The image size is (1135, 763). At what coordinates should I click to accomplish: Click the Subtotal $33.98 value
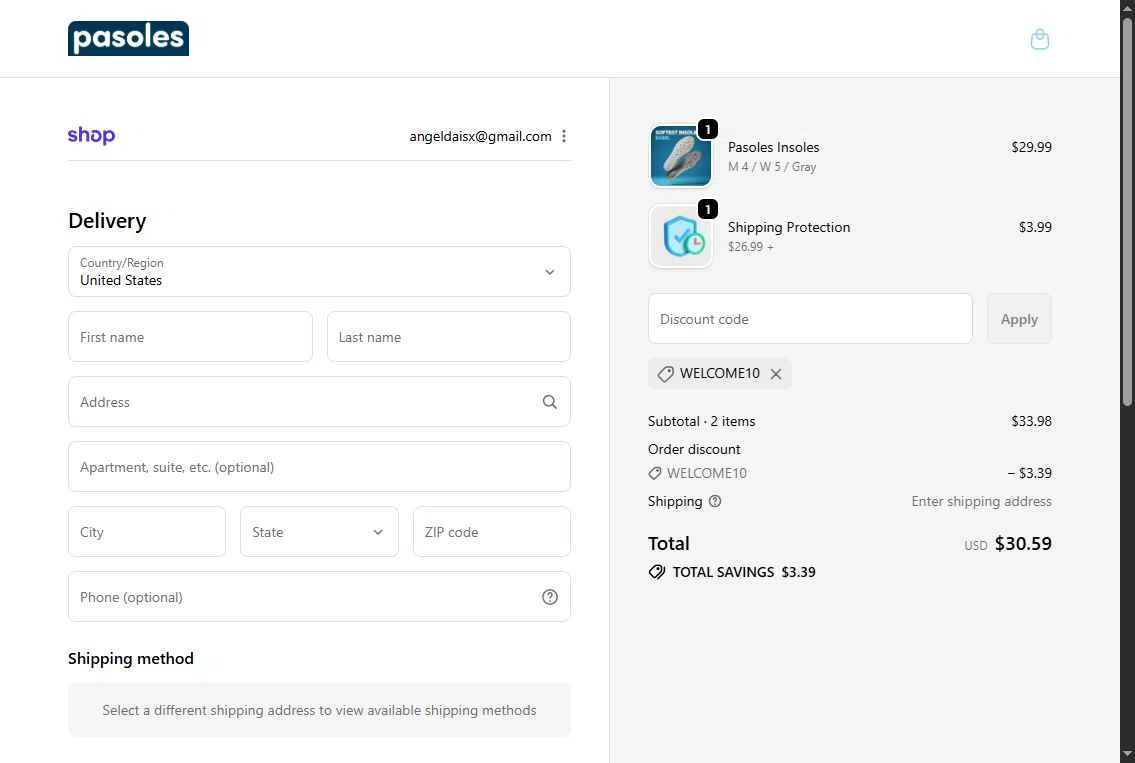(1031, 421)
